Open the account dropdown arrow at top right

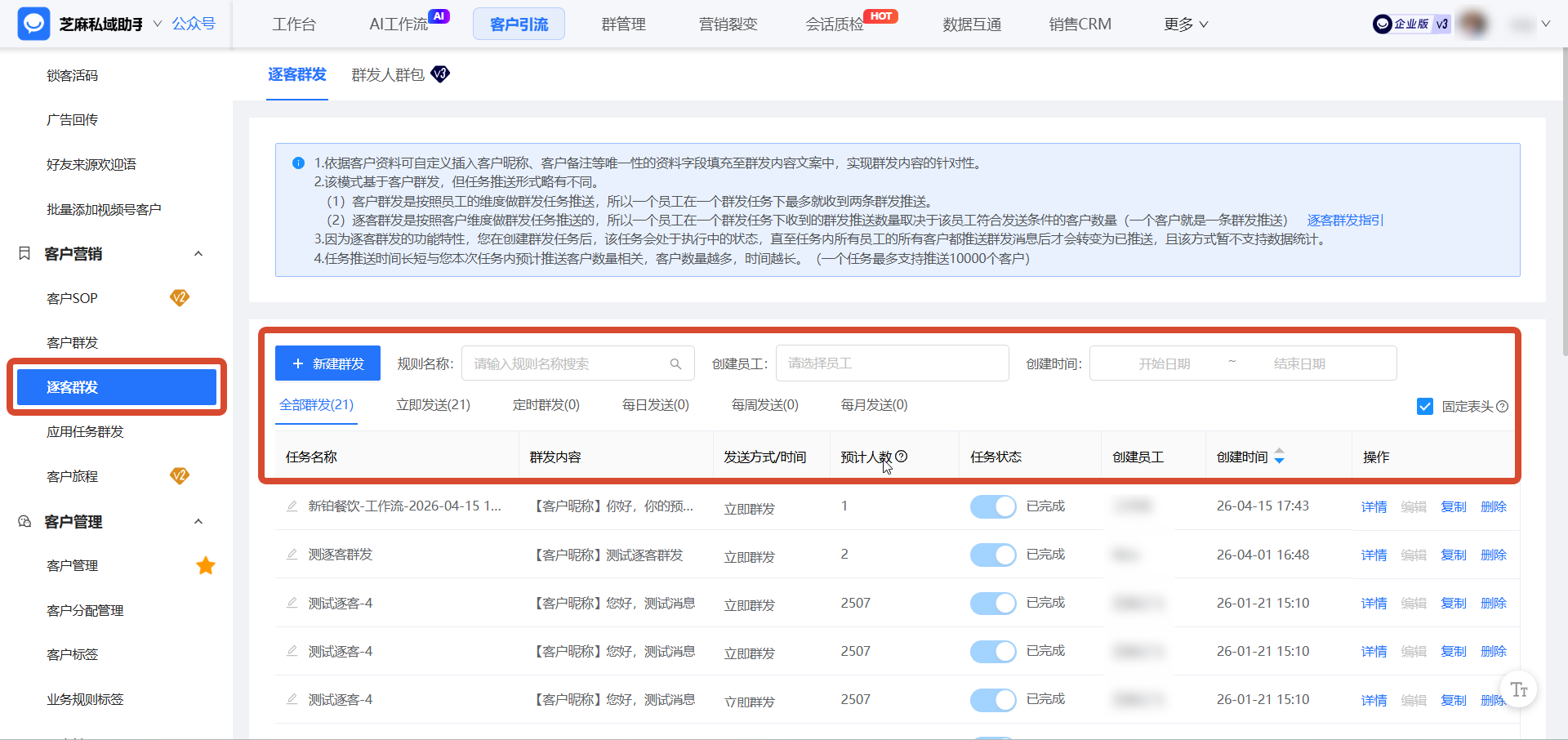[x=1545, y=24]
